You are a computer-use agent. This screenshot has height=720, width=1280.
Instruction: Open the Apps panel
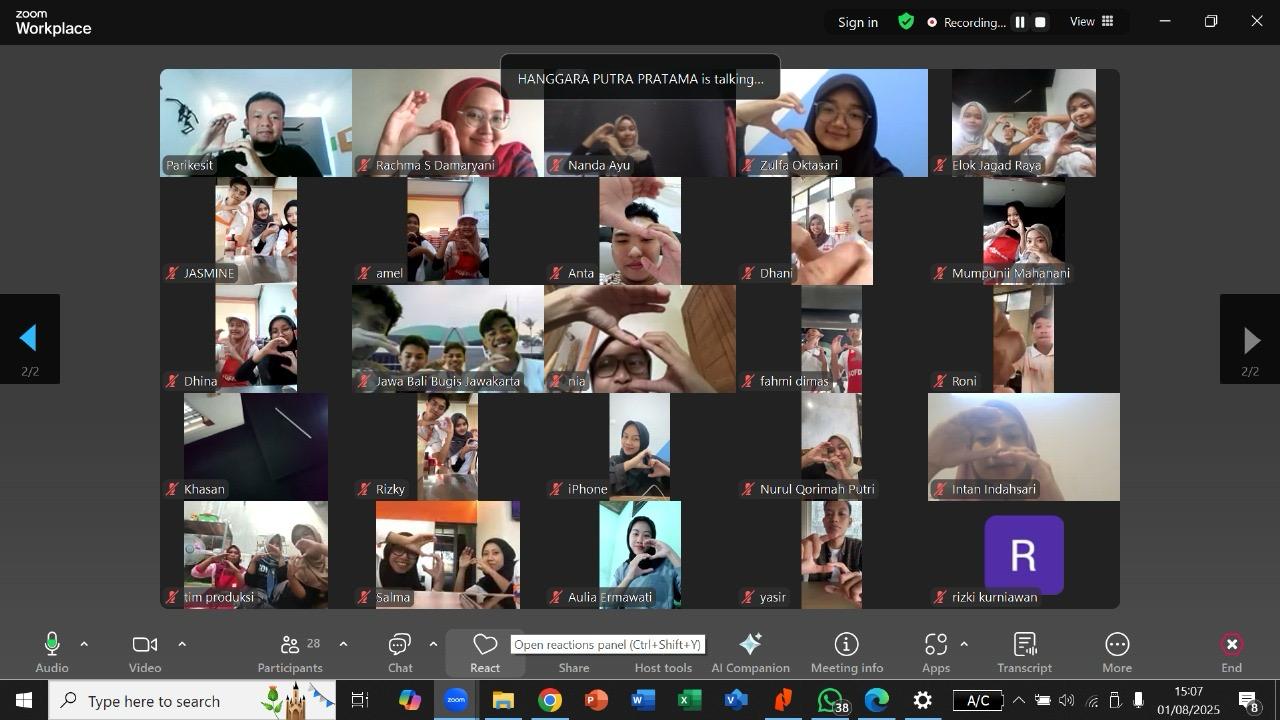point(936,652)
